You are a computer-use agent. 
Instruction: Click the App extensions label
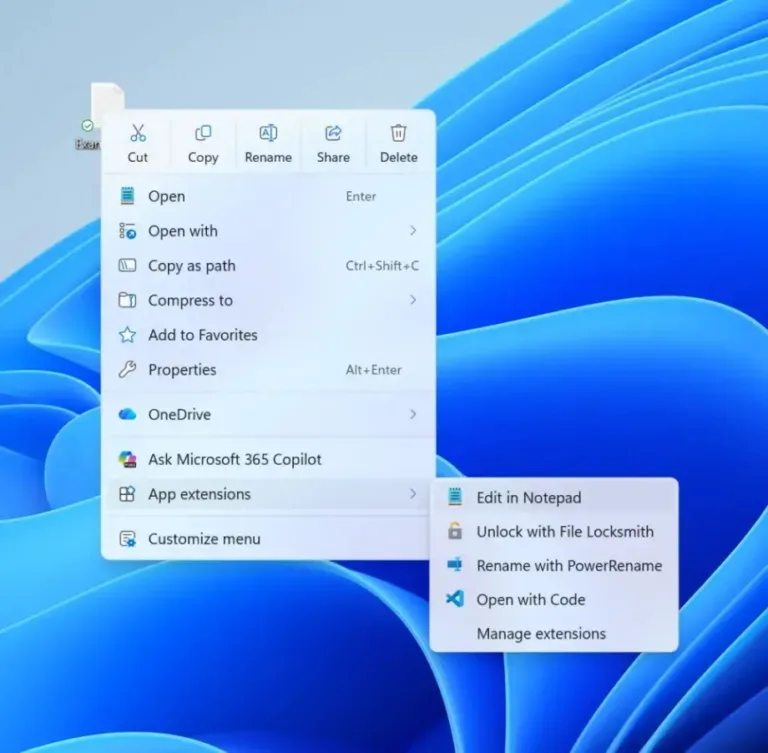click(x=199, y=494)
